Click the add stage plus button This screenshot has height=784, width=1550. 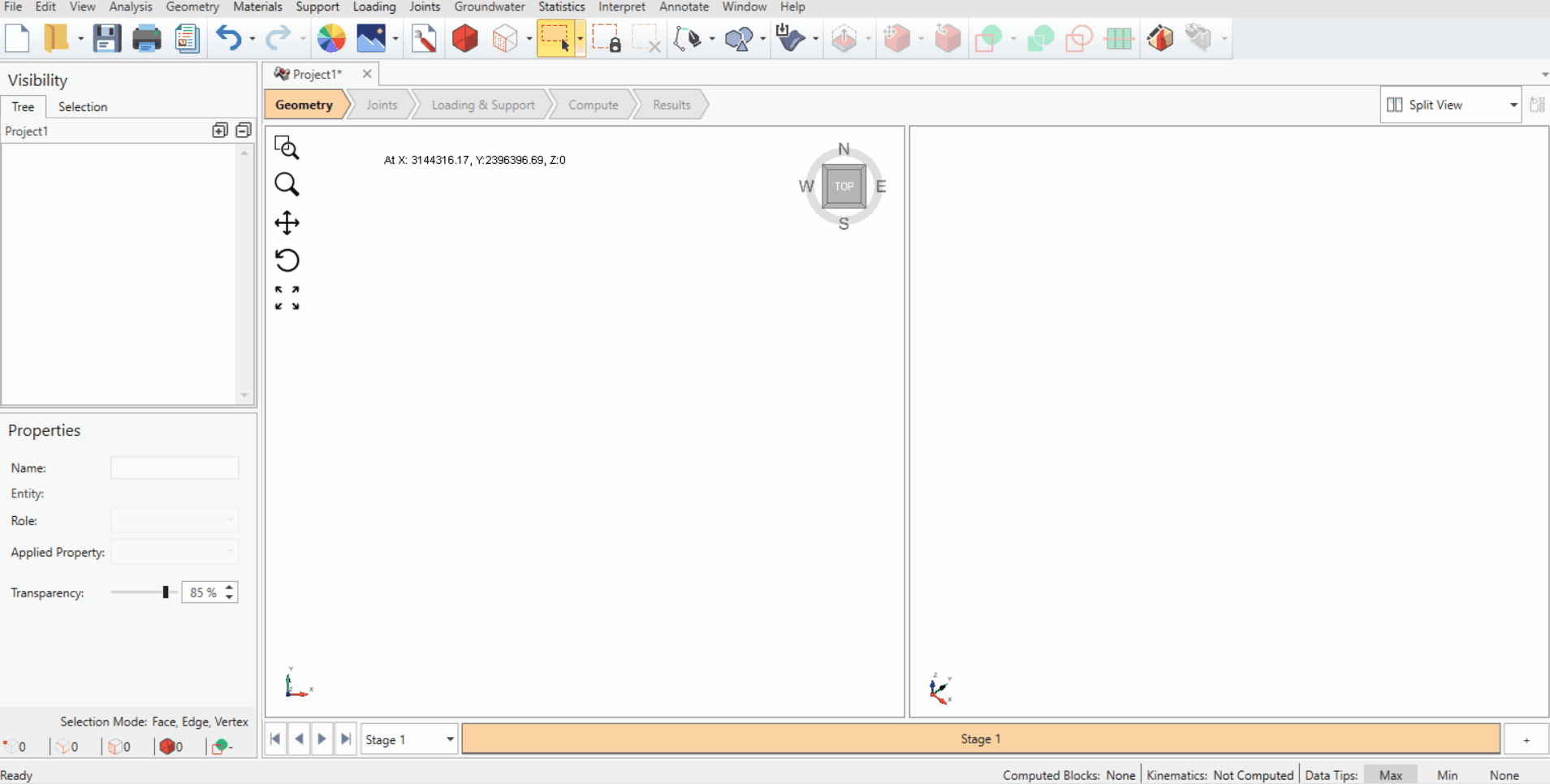(x=1526, y=739)
